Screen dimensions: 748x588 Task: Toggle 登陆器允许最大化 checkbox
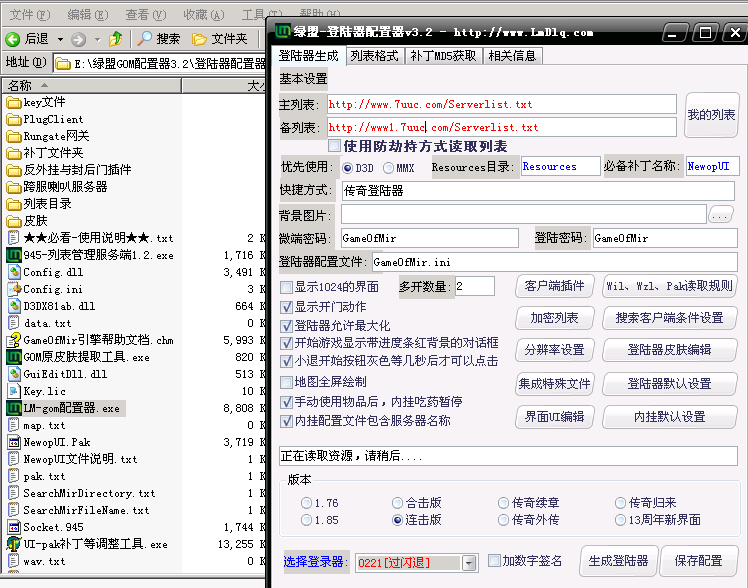click(286, 326)
